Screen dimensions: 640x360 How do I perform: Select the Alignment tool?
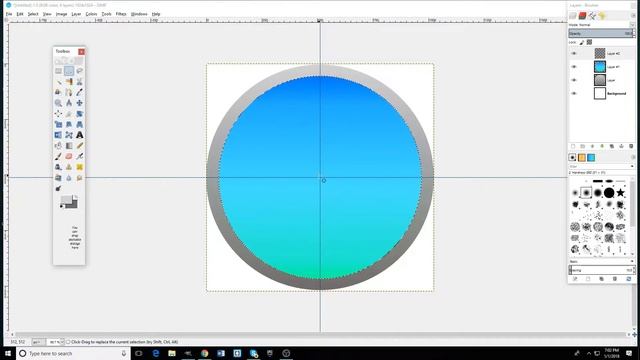pyautogui.click(x=58, y=113)
